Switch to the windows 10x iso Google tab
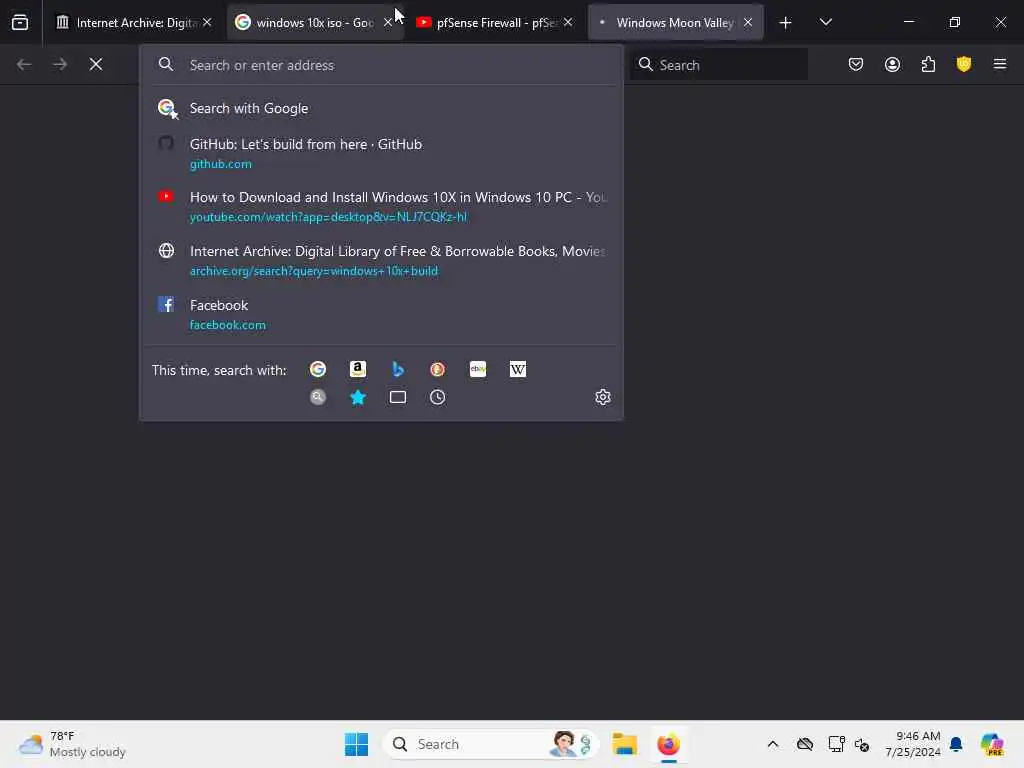Screen dimensions: 1024x768 pos(315,22)
